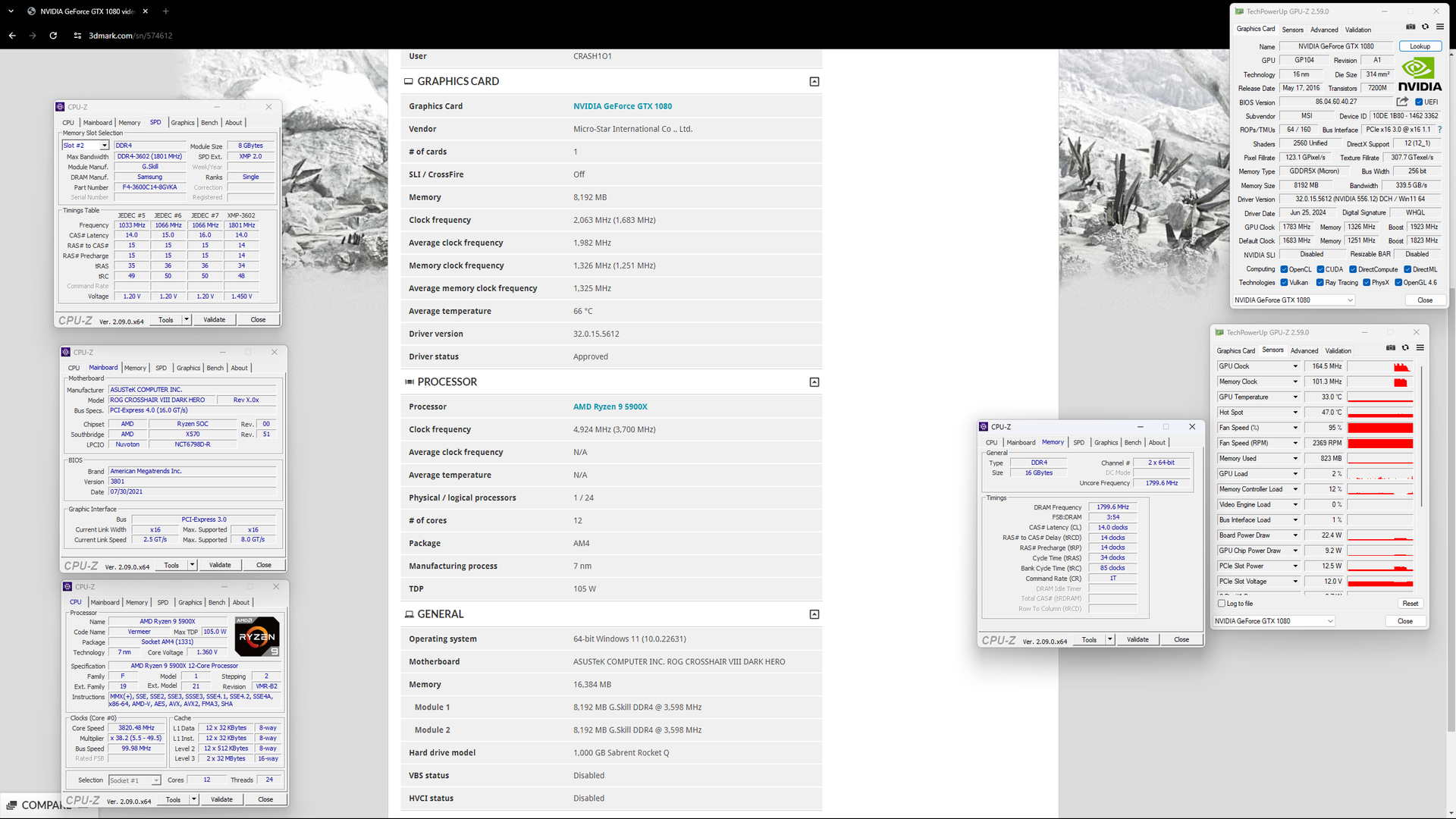Switch to the Sensors tab in the GPU-Z Graphics Card window
The height and width of the screenshot is (819, 1456).
(1293, 30)
